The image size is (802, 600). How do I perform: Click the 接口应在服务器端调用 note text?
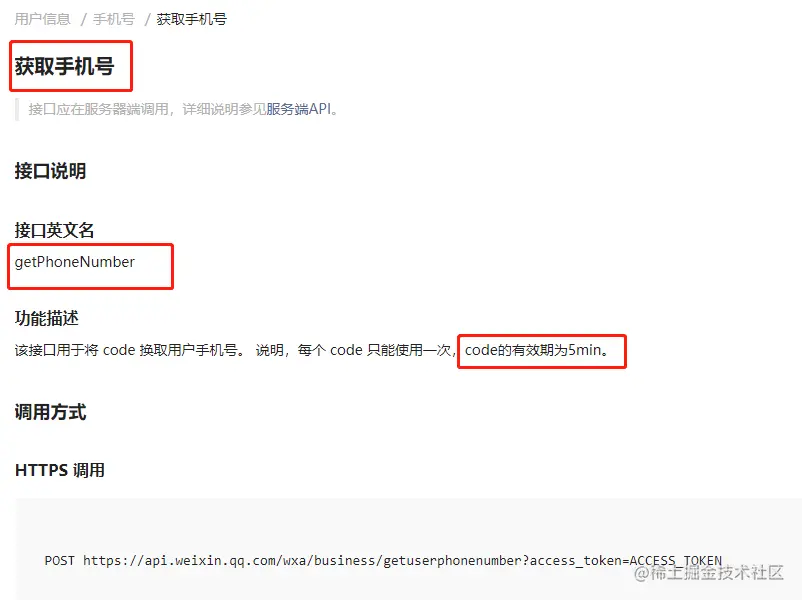coord(98,109)
